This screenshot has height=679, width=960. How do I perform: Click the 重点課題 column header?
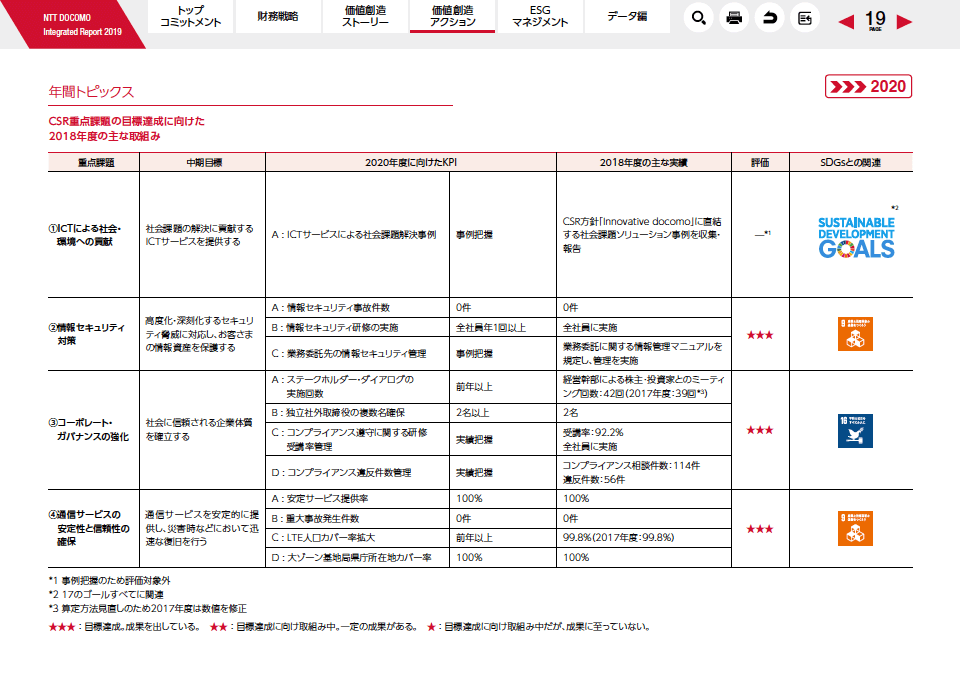(x=94, y=162)
